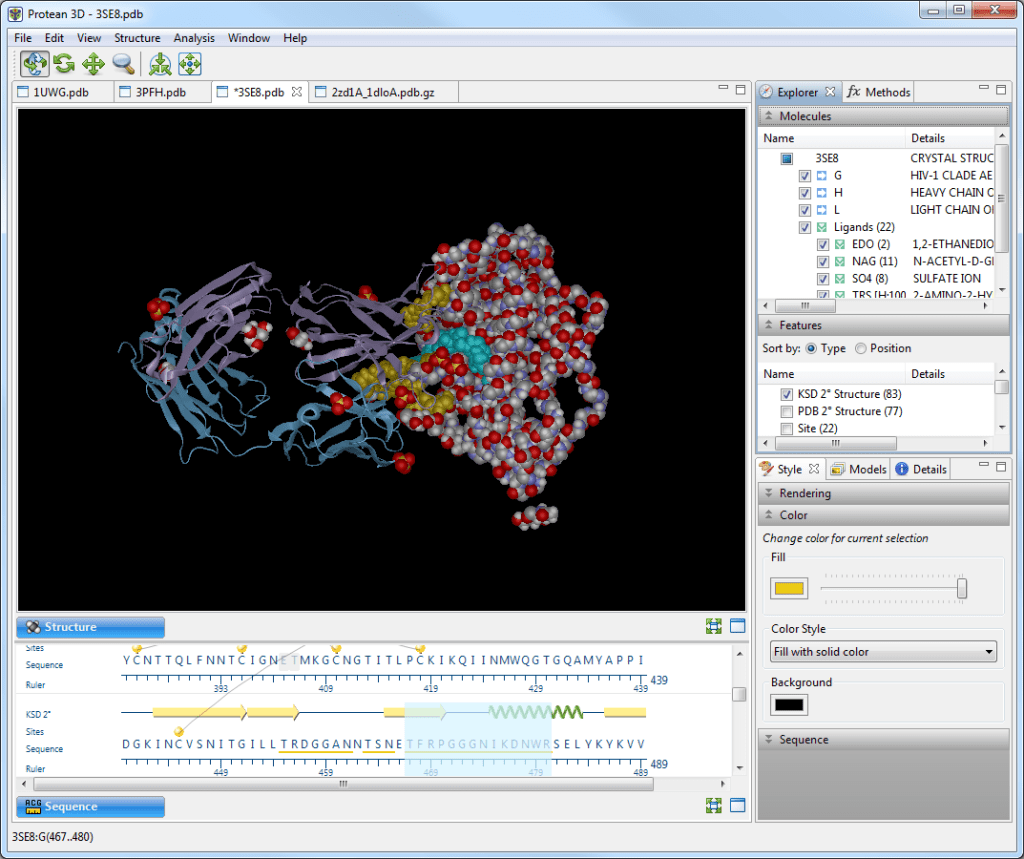Minimize the document editor area

(723, 88)
